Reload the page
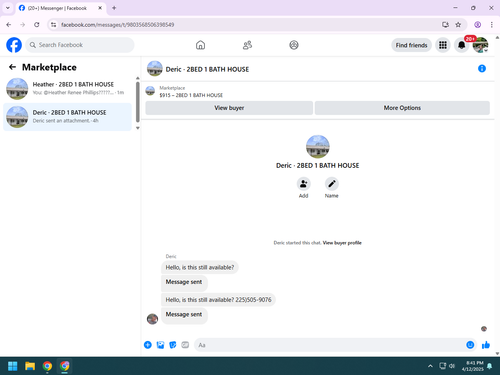The height and width of the screenshot is (375, 500). pos(37,25)
